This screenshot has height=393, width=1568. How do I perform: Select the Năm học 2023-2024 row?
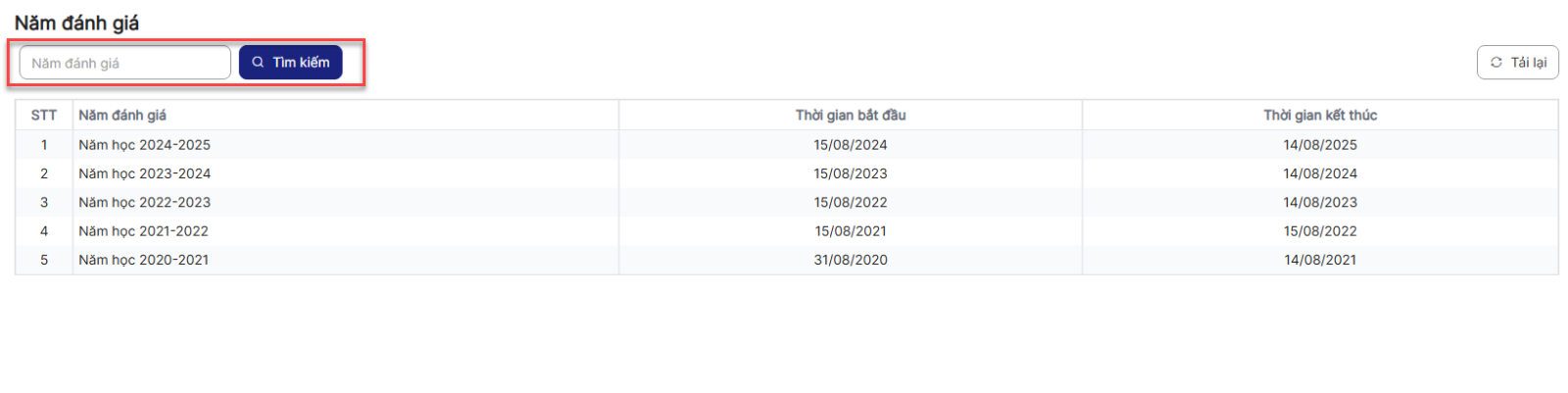pyautogui.click(x=145, y=173)
